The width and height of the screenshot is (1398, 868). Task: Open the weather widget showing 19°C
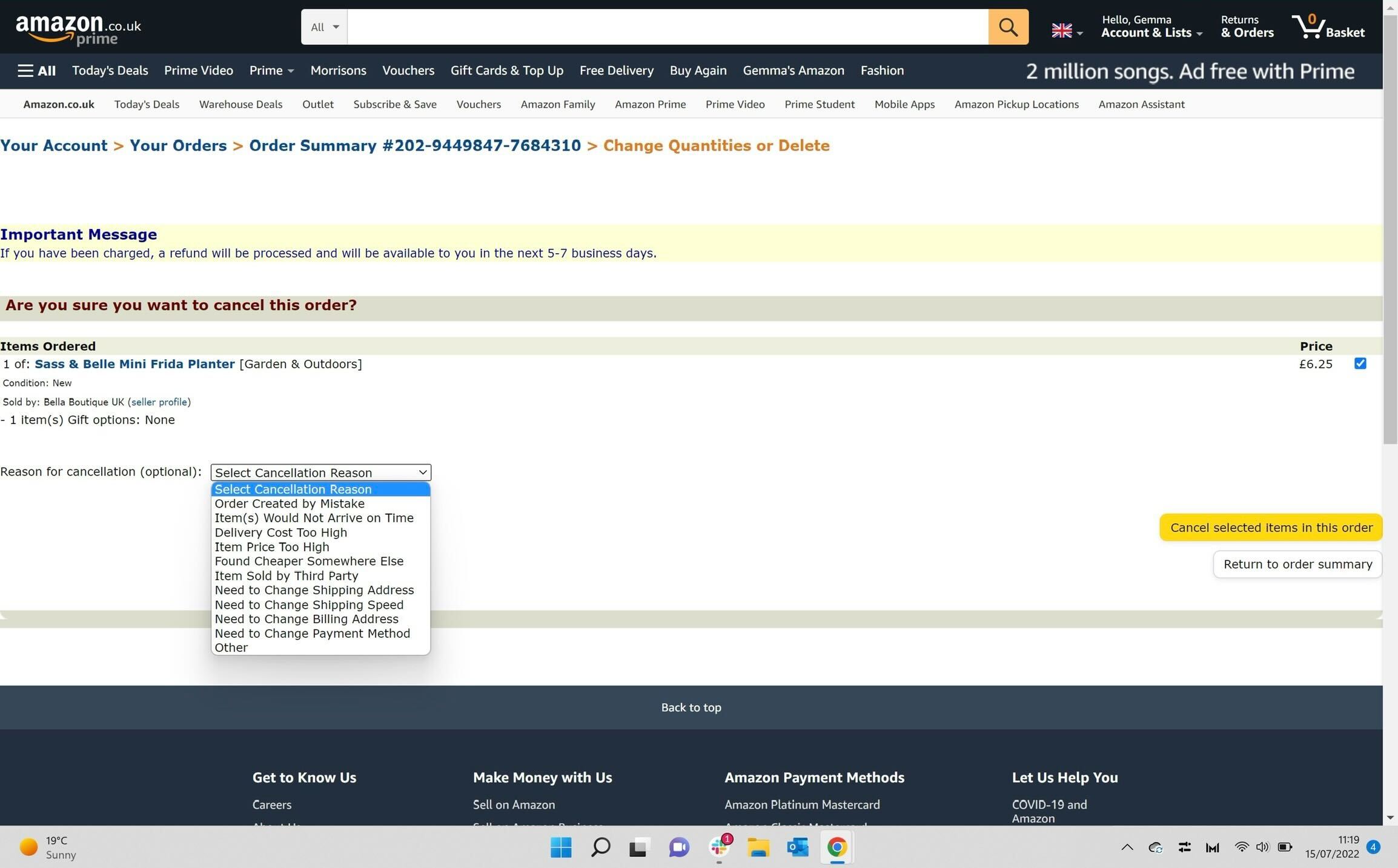click(48, 847)
